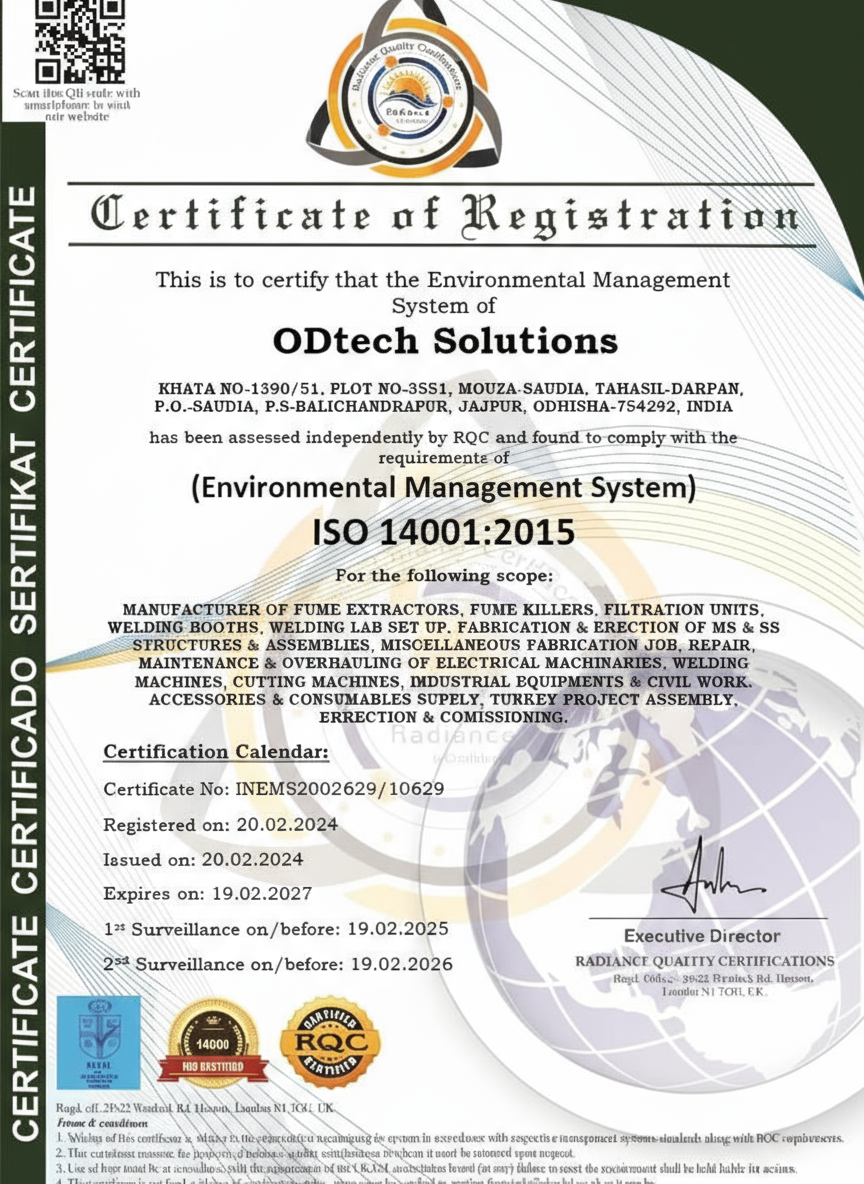Click the gold 14000 badge seal
Viewport: 864px width, 1184px height.
211,1045
